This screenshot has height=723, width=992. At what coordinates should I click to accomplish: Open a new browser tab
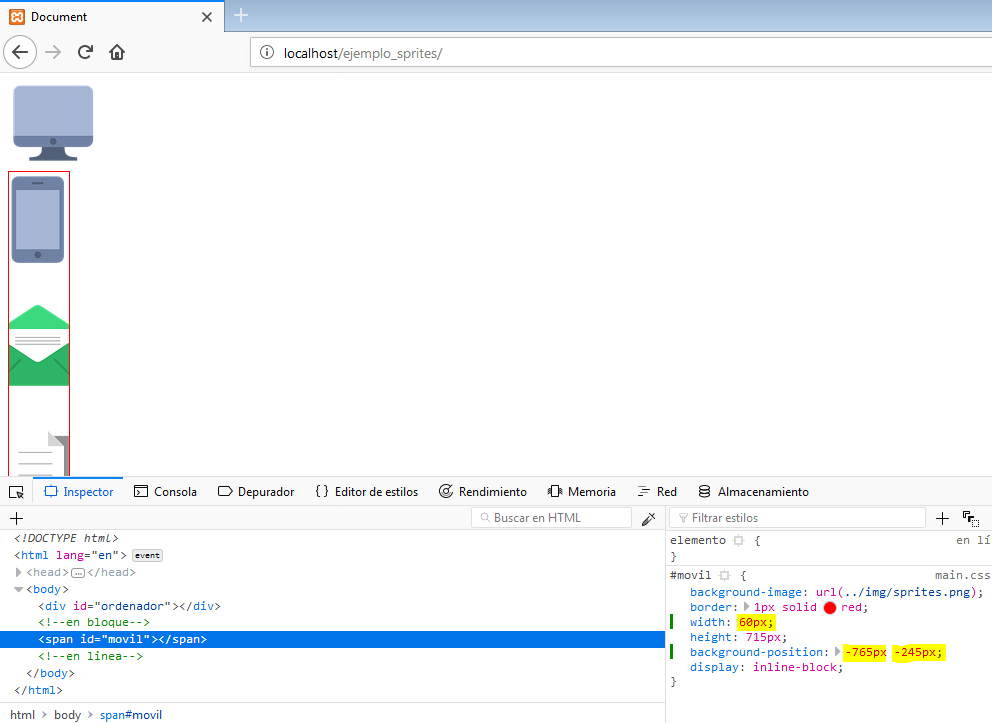[x=240, y=16]
